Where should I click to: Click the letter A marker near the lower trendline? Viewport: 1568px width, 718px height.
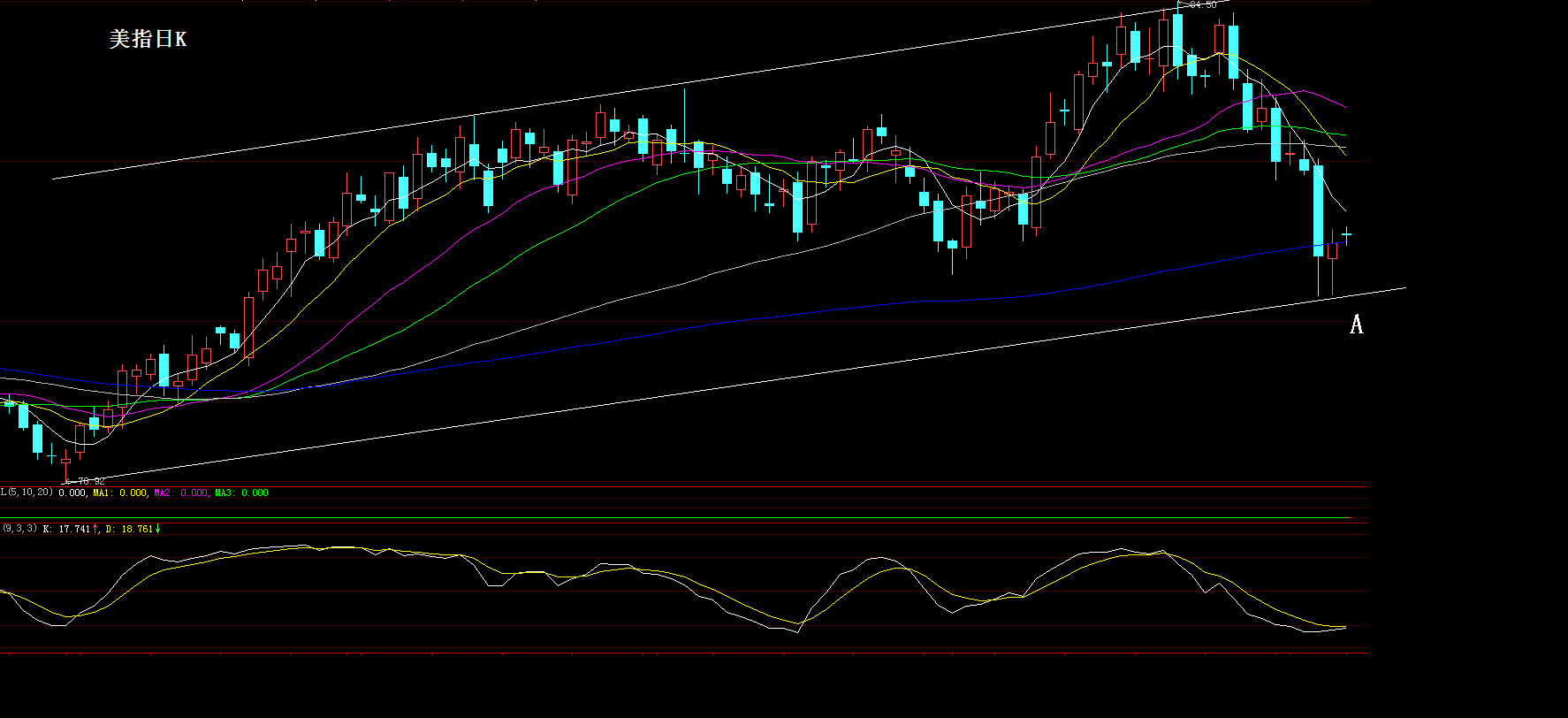coord(1357,325)
